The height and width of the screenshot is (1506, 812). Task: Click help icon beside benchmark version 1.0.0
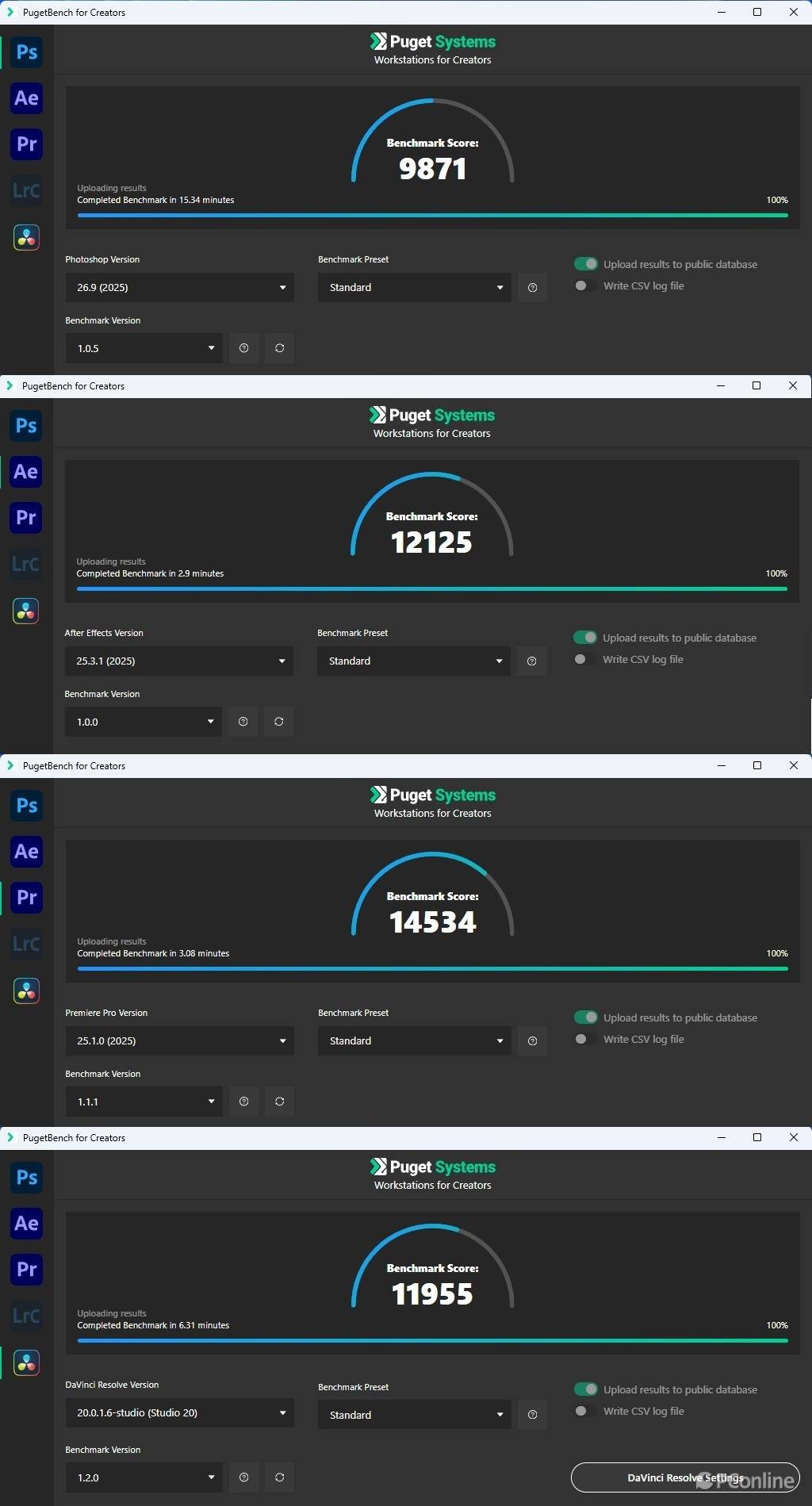(x=243, y=722)
